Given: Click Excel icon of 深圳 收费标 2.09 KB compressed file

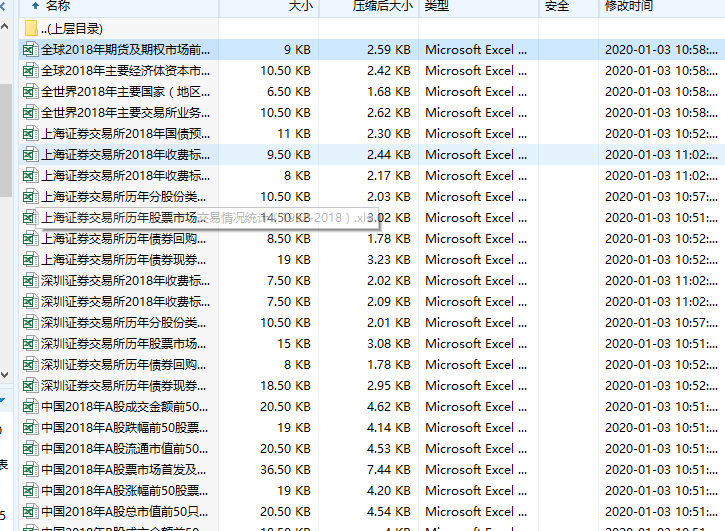Looking at the screenshot, I should pyautogui.click(x=31, y=302).
